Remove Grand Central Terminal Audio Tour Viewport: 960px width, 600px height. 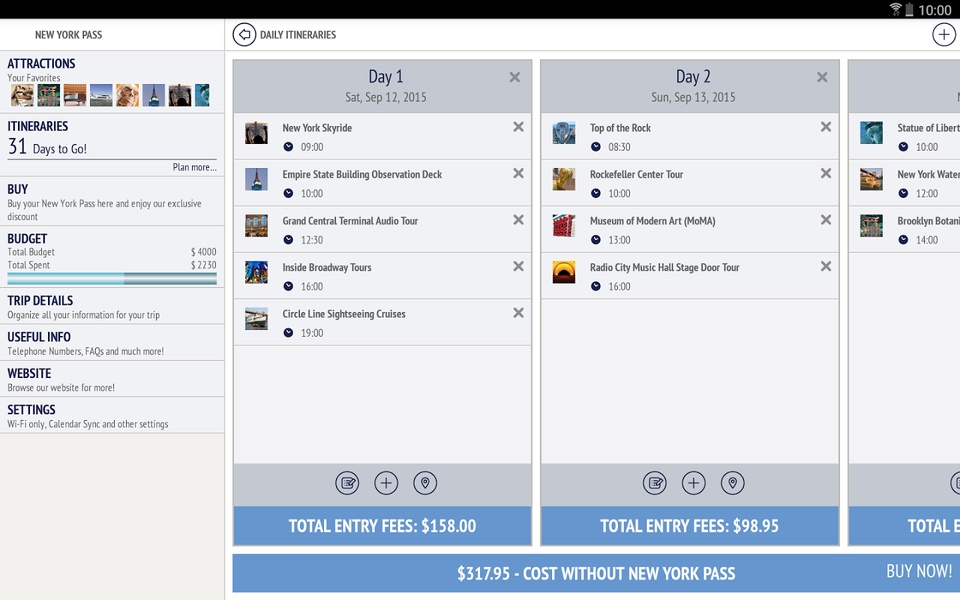(x=519, y=220)
